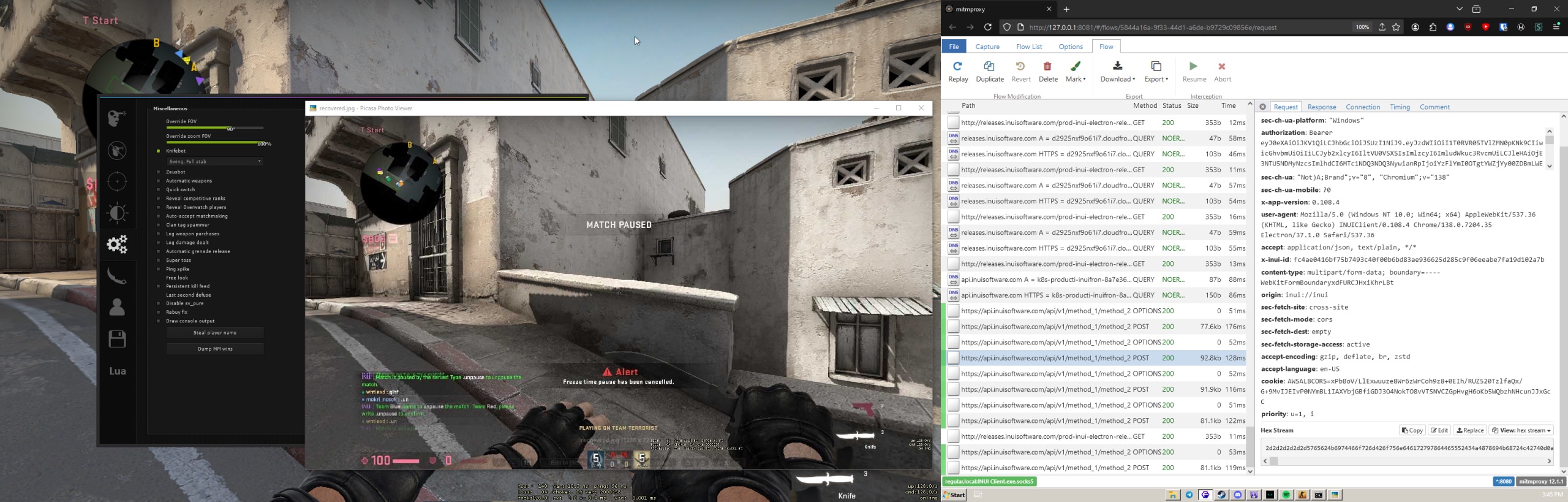
Task: Enable Log damage dealt
Action: [158, 243]
